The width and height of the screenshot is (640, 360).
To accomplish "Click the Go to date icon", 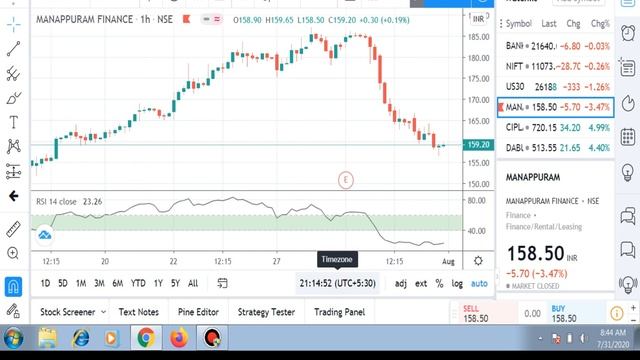I will pos(222,283).
